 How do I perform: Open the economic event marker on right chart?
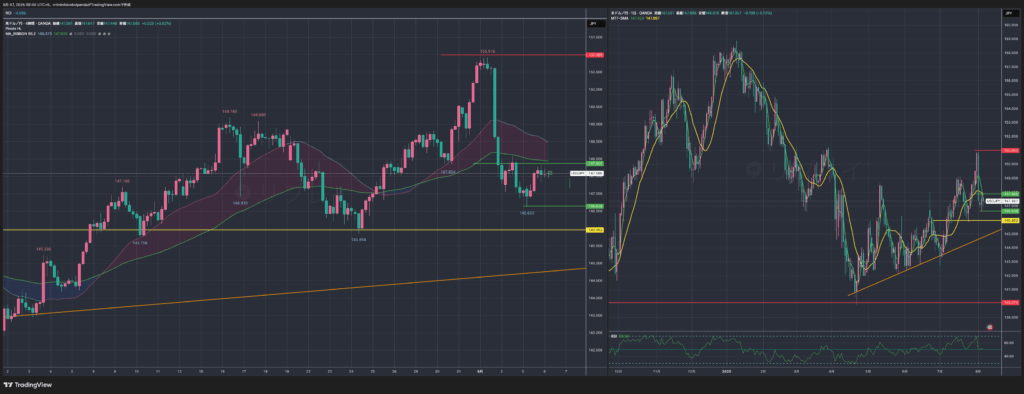989,327
